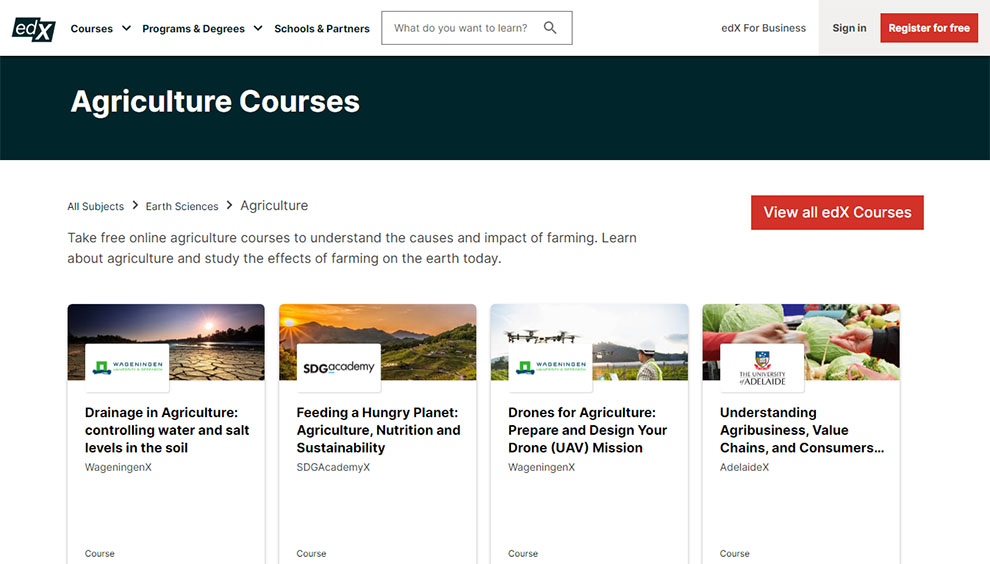Open 'Drainage in Agriculture' course title

(x=167, y=430)
